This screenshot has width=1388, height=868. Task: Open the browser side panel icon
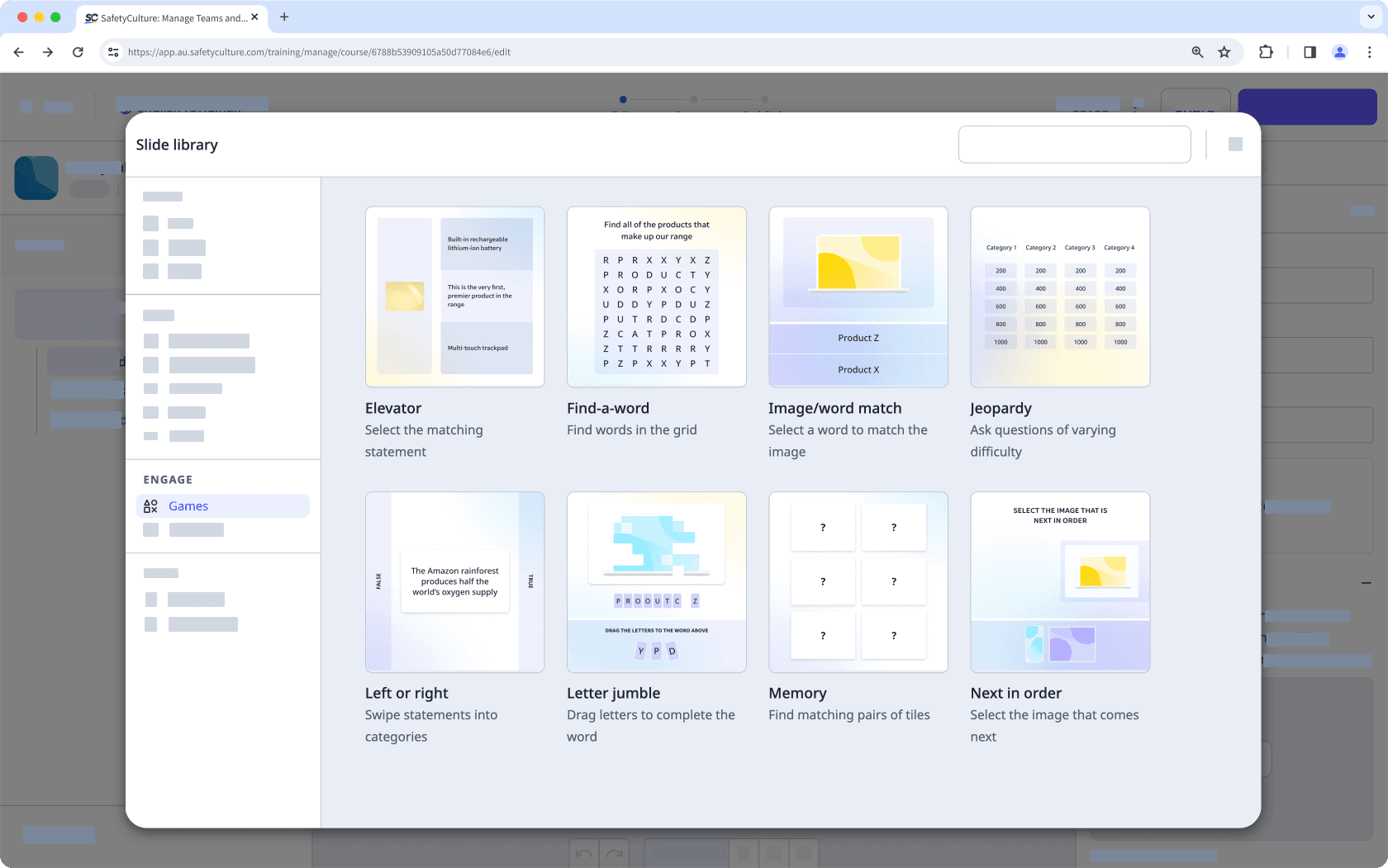point(1310,52)
